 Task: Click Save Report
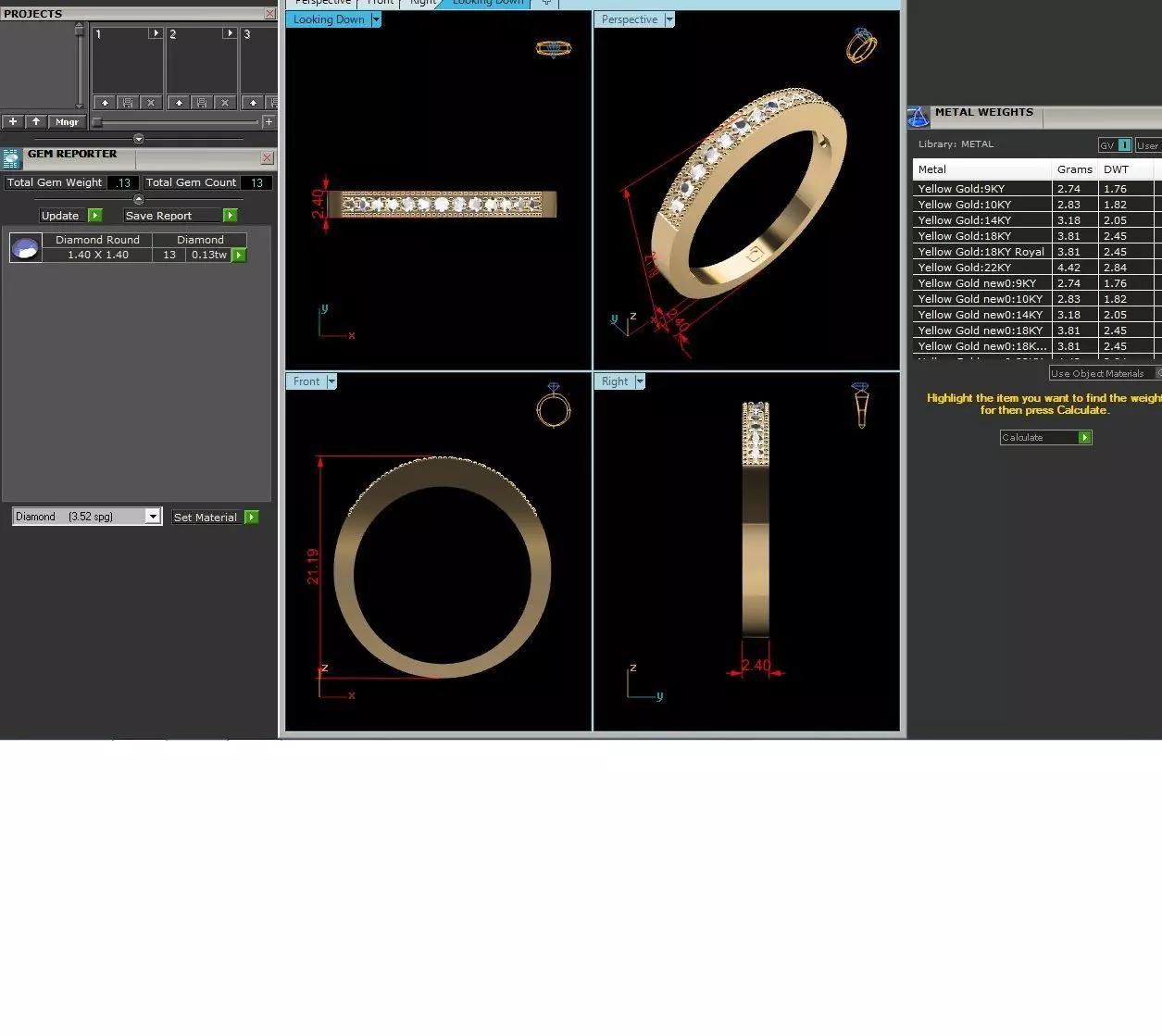click(x=181, y=216)
